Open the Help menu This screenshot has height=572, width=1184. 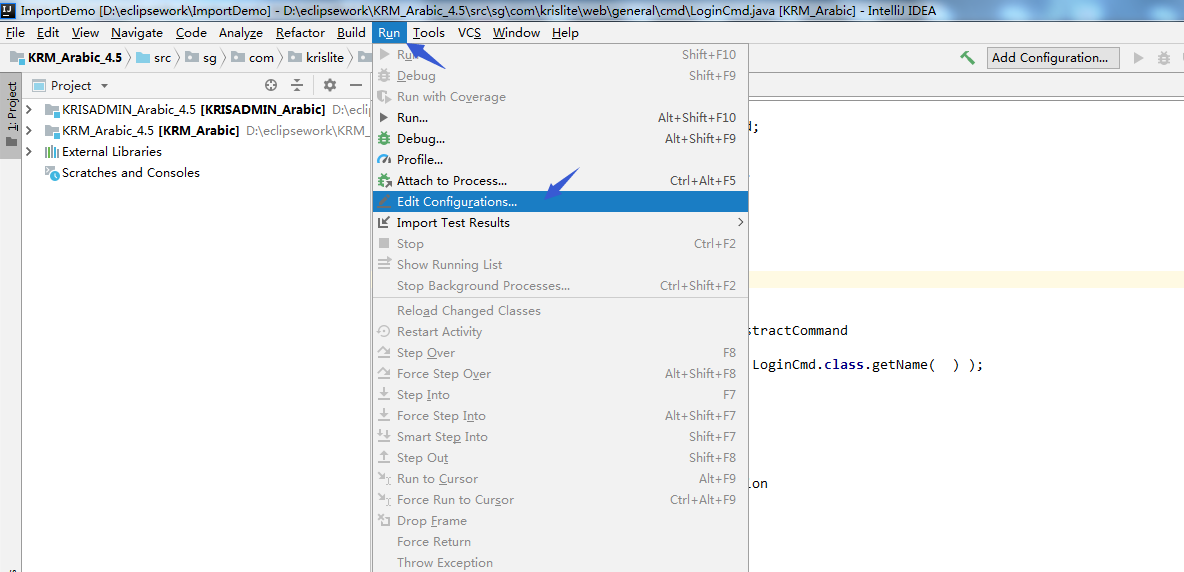pos(565,32)
